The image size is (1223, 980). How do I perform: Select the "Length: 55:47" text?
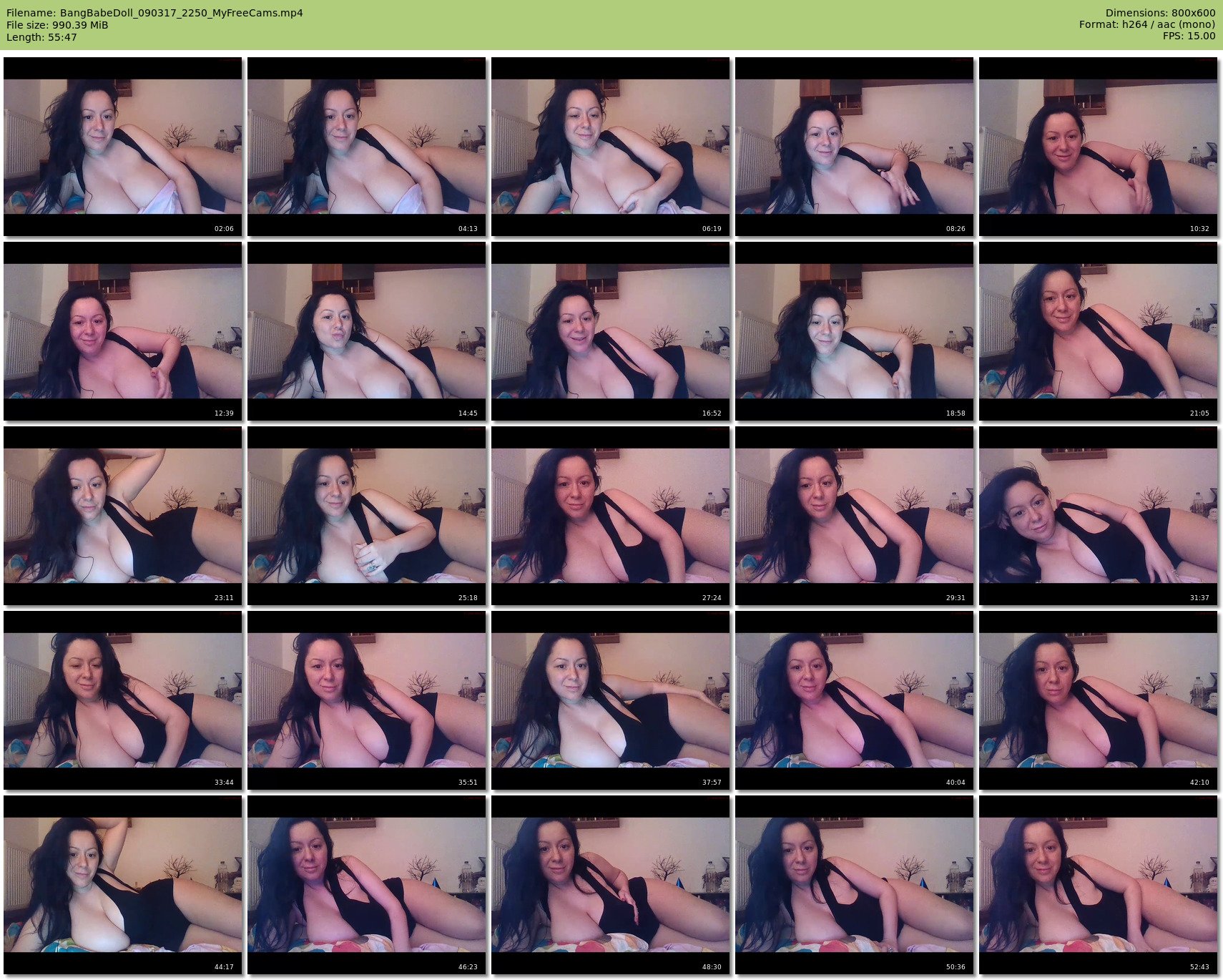[x=41, y=37]
